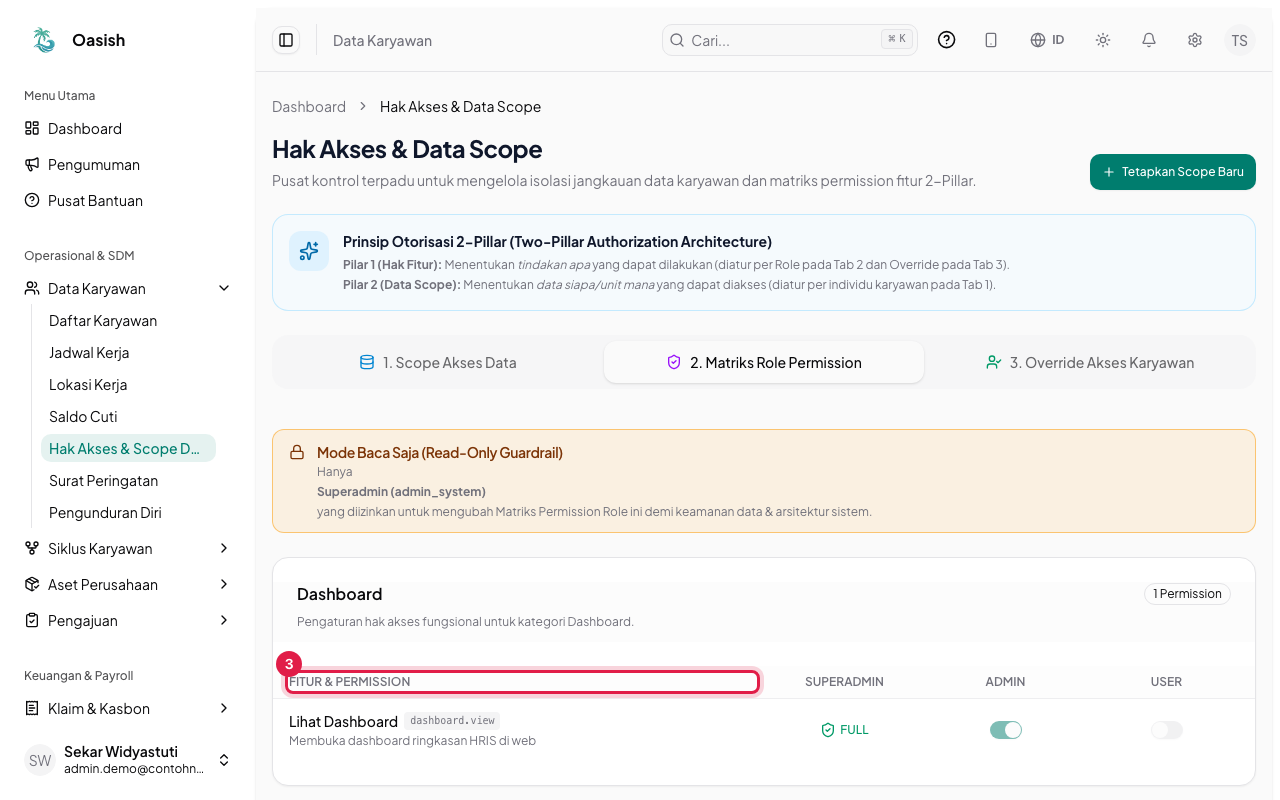1280x800 pixels.
Task: Click the mobile device icon in header
Action: coord(991,40)
